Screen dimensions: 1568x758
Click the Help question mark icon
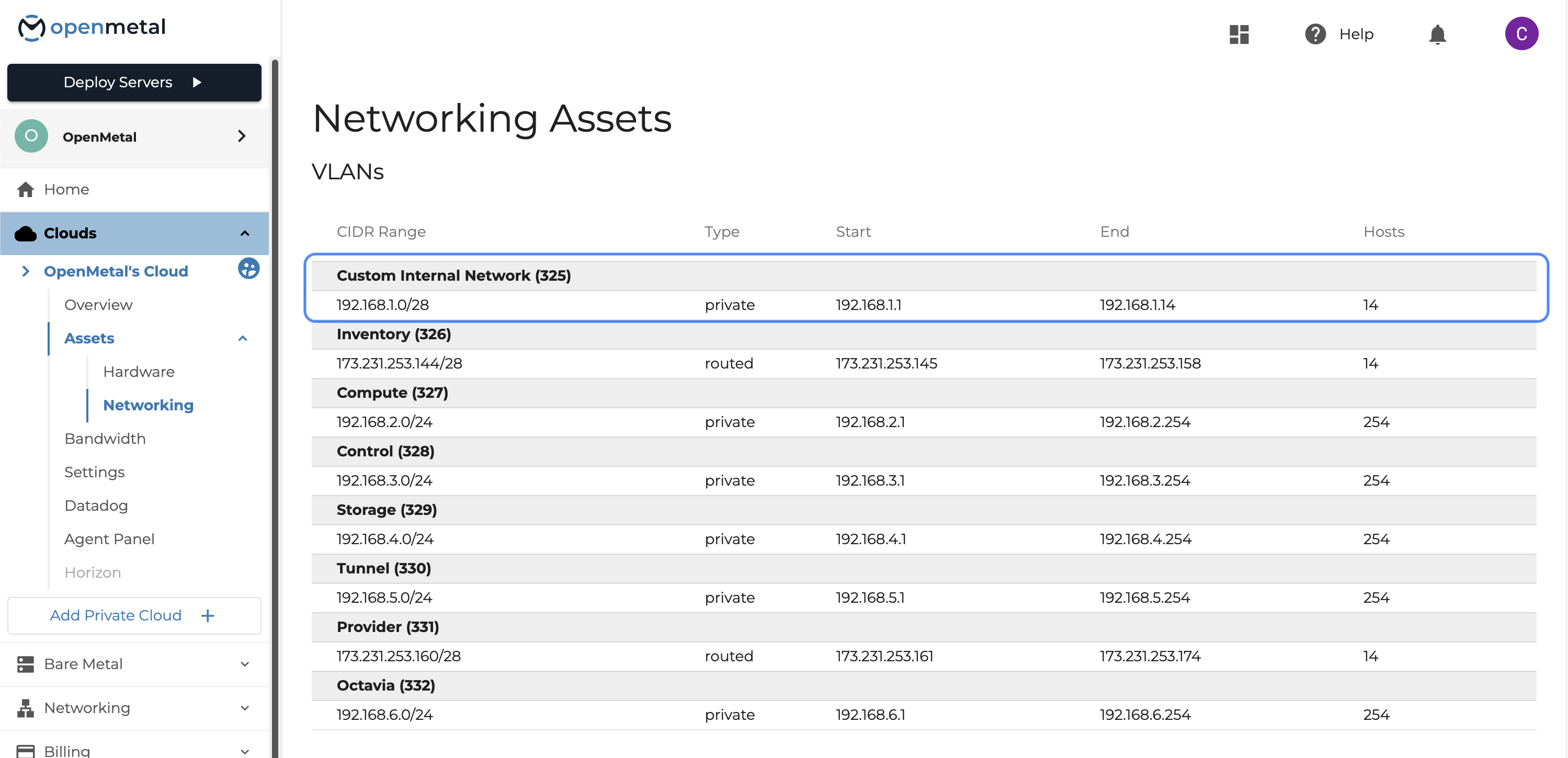1315,34
